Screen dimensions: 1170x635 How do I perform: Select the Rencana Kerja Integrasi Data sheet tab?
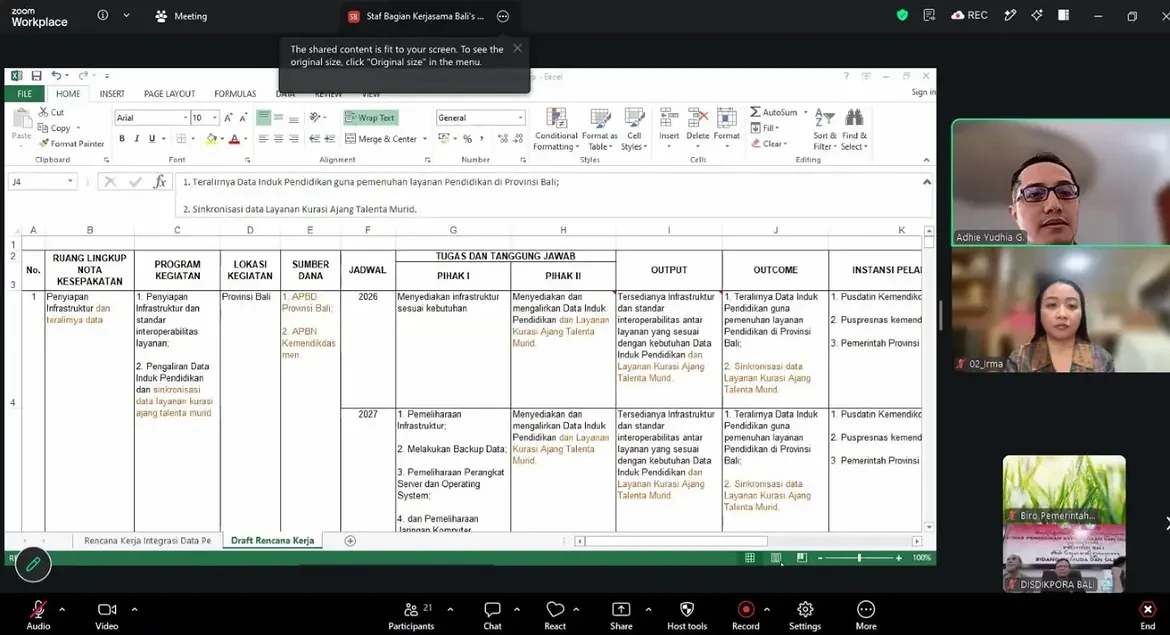pos(147,540)
